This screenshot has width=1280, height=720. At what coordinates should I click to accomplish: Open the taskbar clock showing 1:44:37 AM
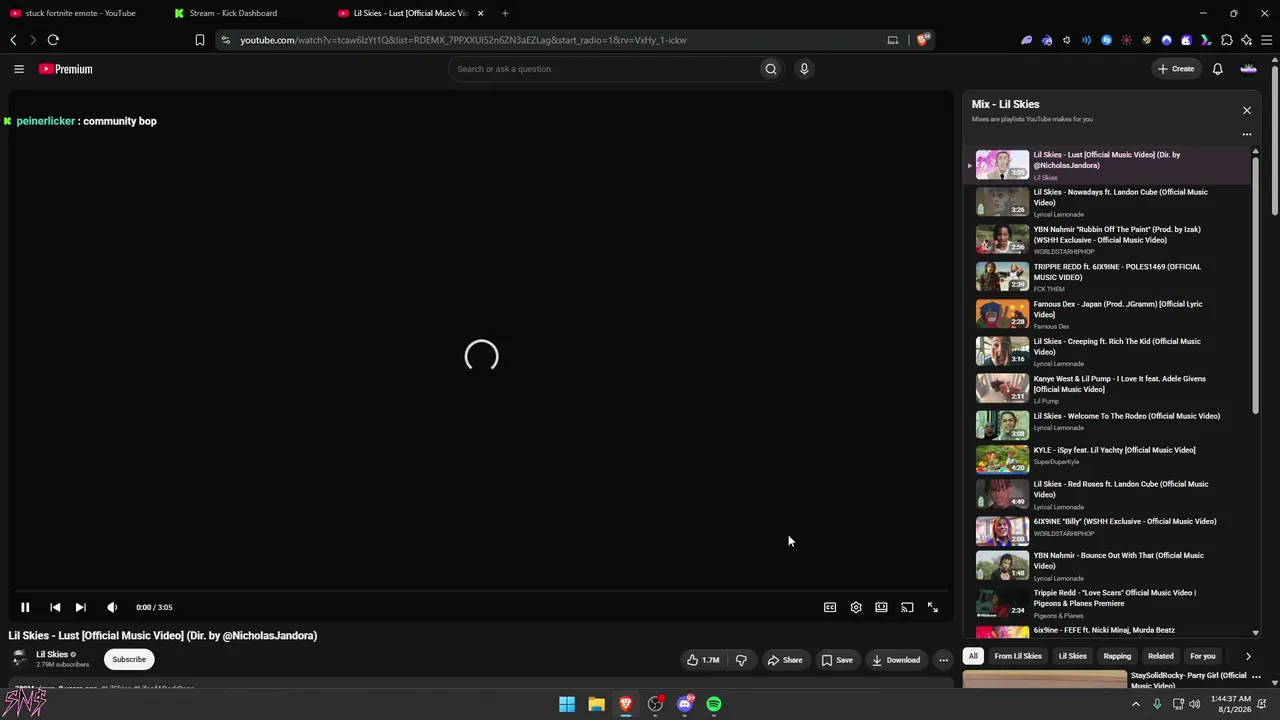pyautogui.click(x=1230, y=704)
